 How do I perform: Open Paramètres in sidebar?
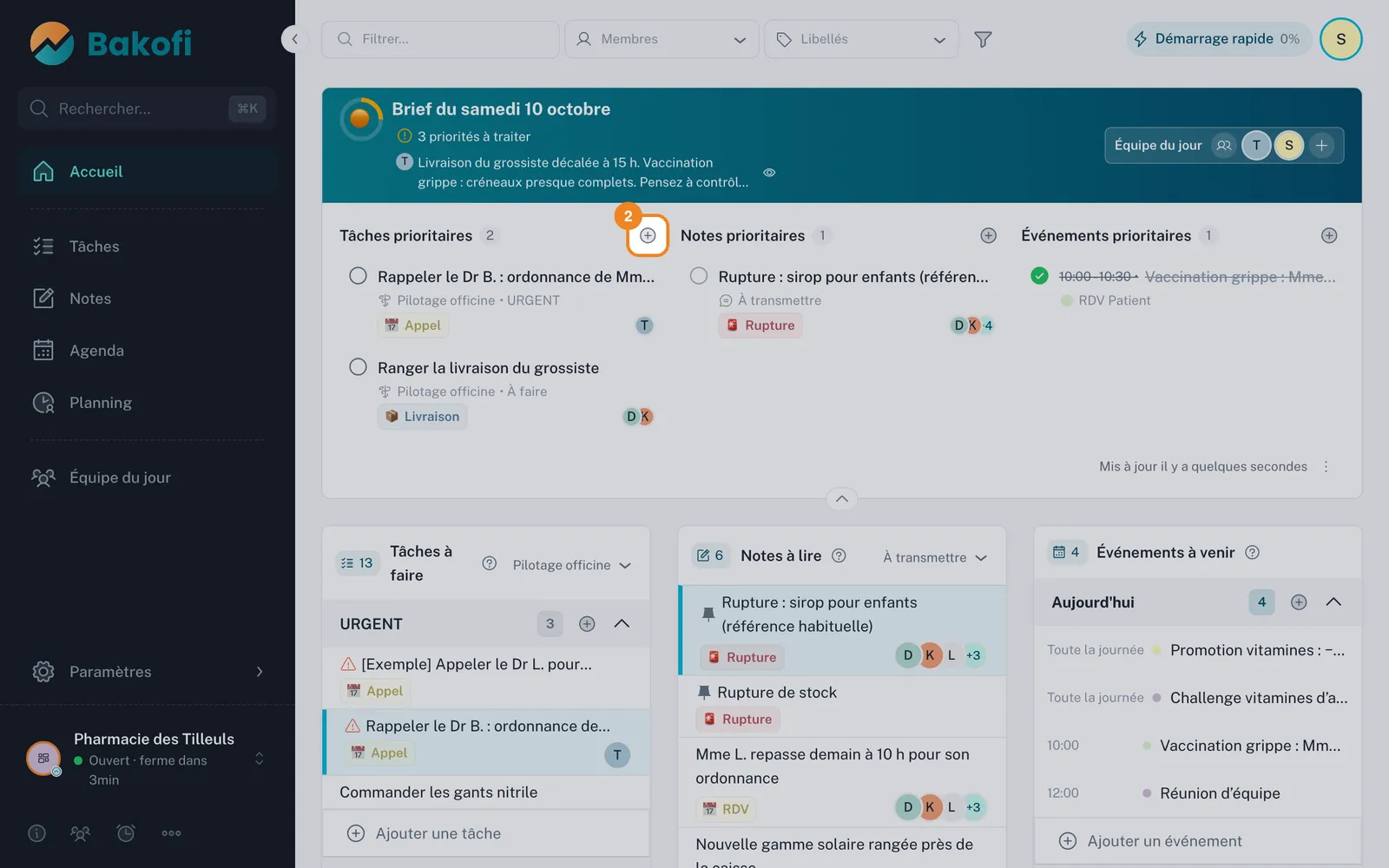[148, 672]
